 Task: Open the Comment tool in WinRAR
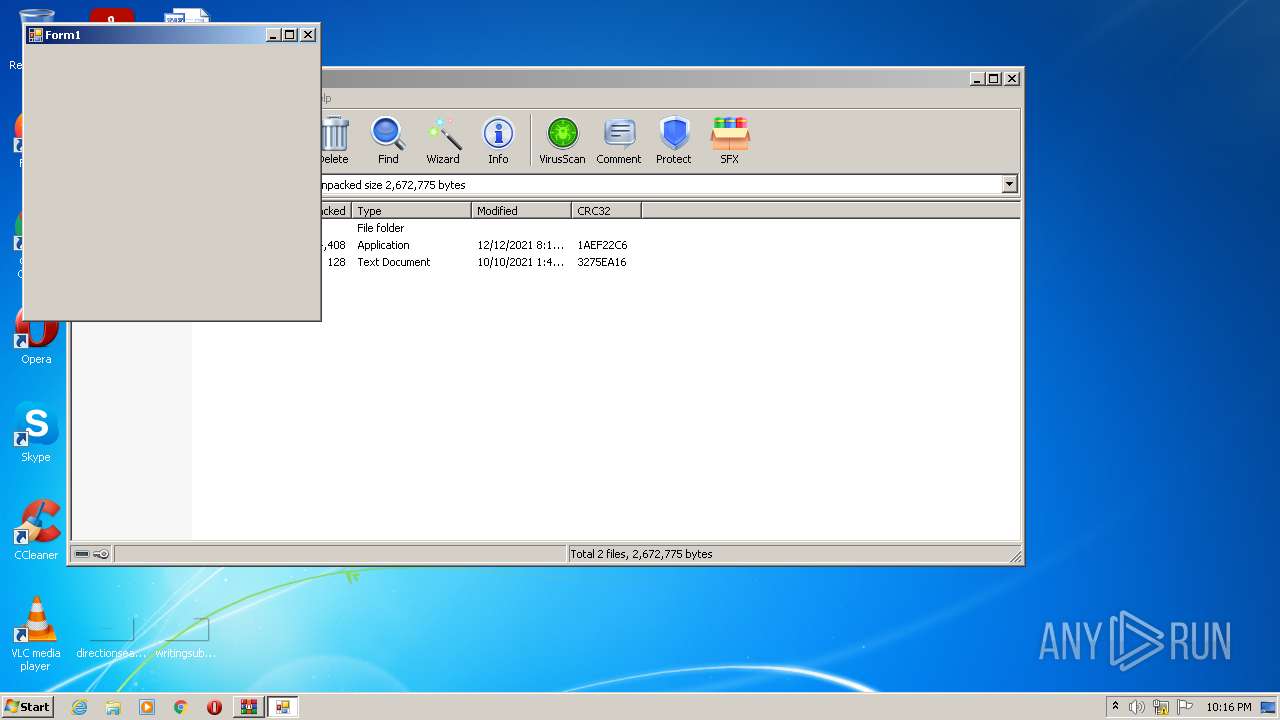(619, 140)
